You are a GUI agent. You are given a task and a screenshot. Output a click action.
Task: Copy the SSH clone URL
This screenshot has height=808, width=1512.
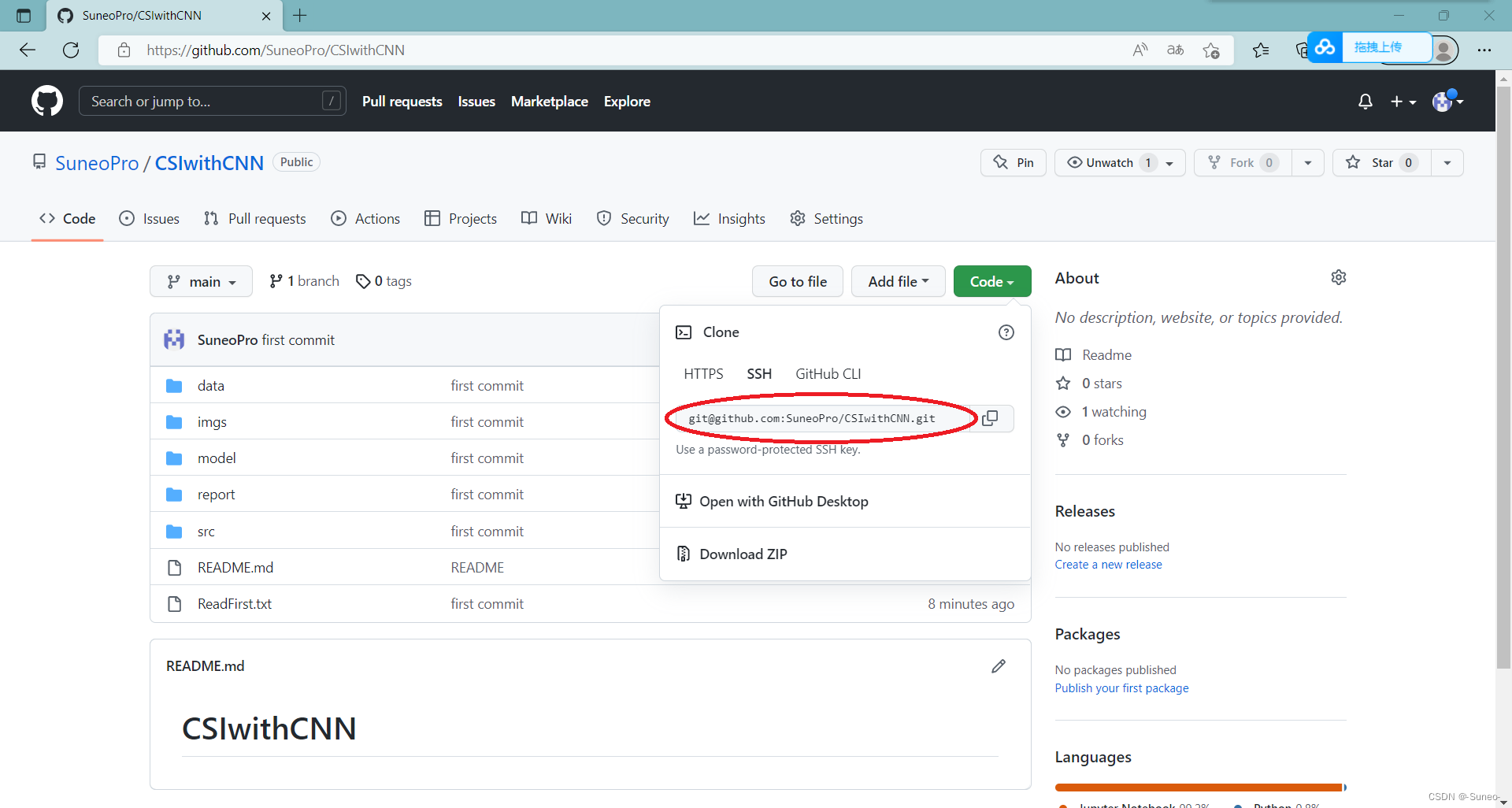click(991, 418)
